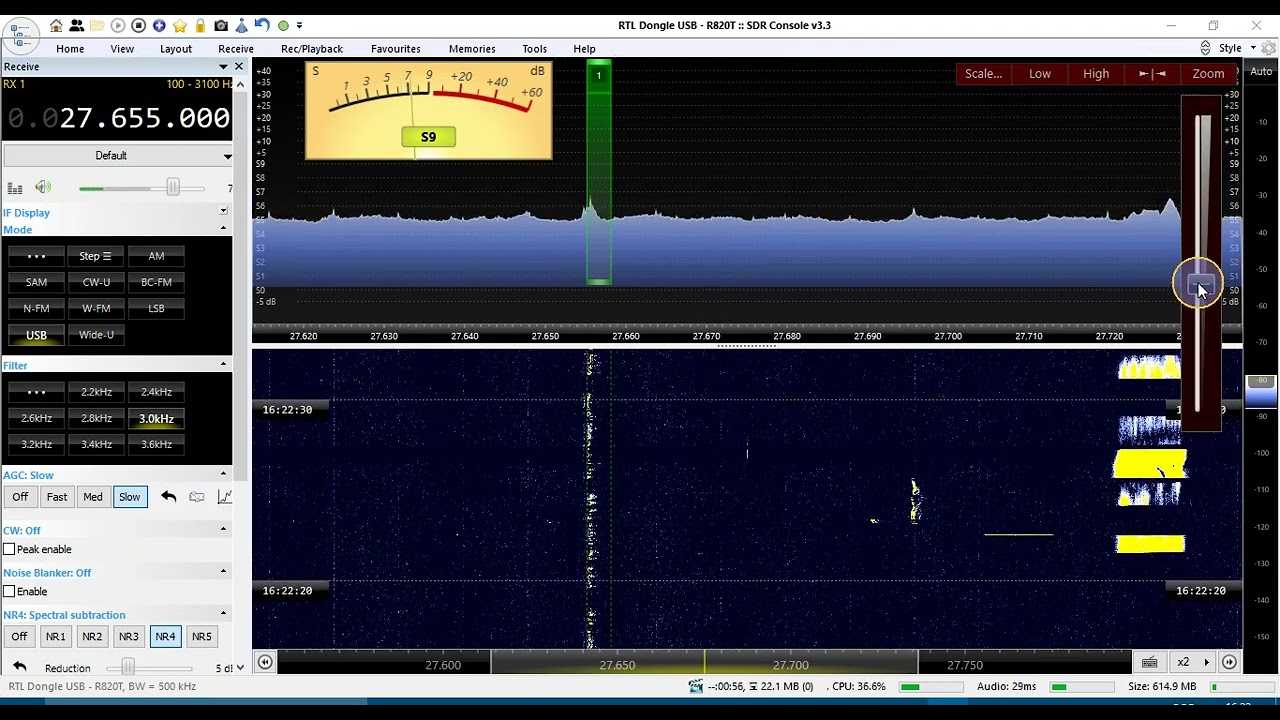Select the 2.4kHz filter
Screen dimensions: 1280x720
point(156,392)
